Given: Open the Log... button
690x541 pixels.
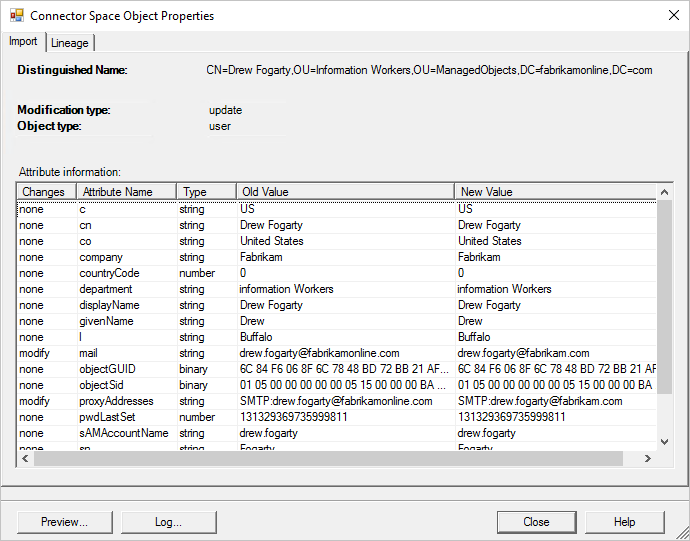Looking at the screenshot, I should tap(168, 522).
